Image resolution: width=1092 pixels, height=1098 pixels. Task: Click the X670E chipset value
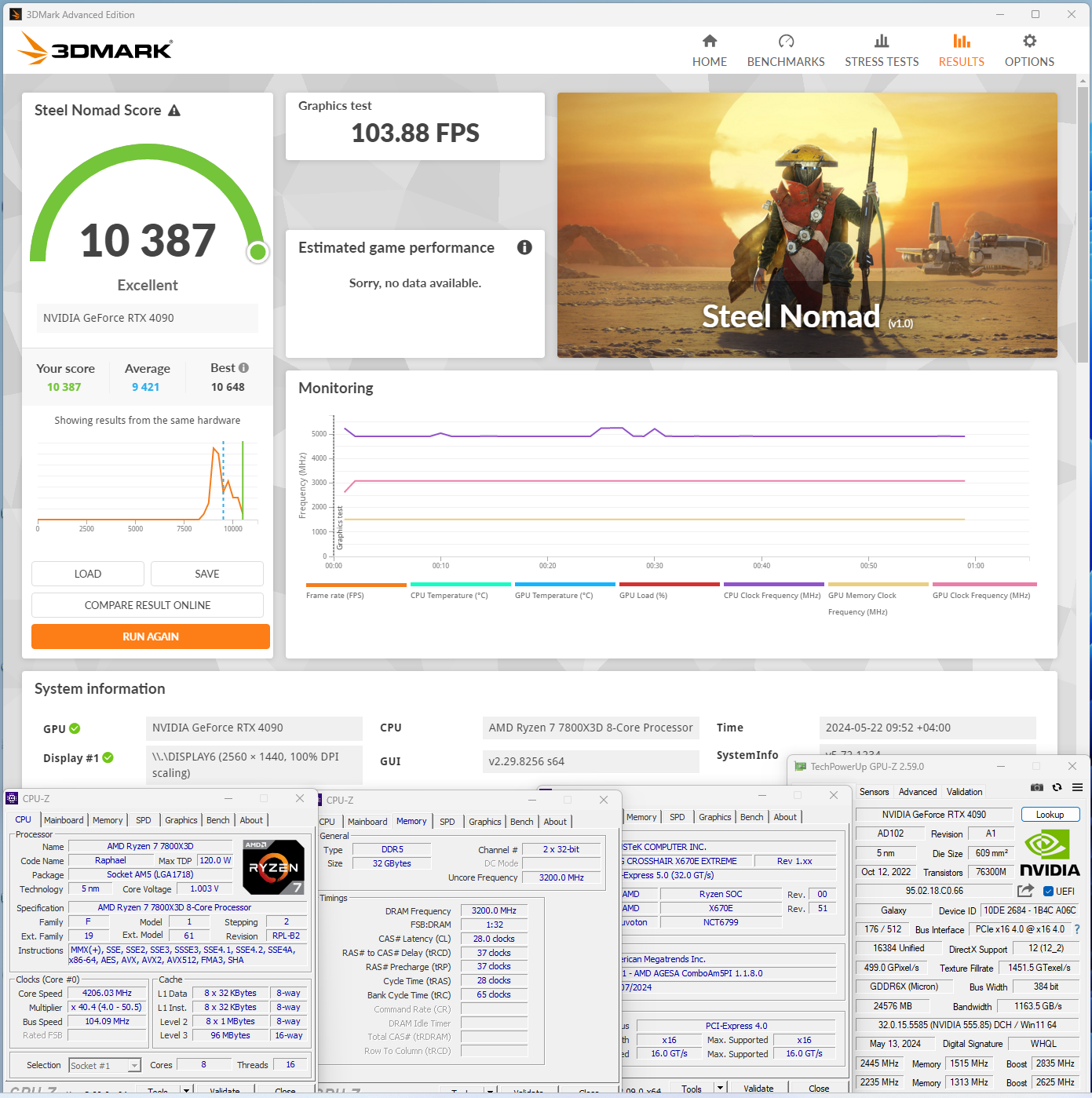pos(721,908)
